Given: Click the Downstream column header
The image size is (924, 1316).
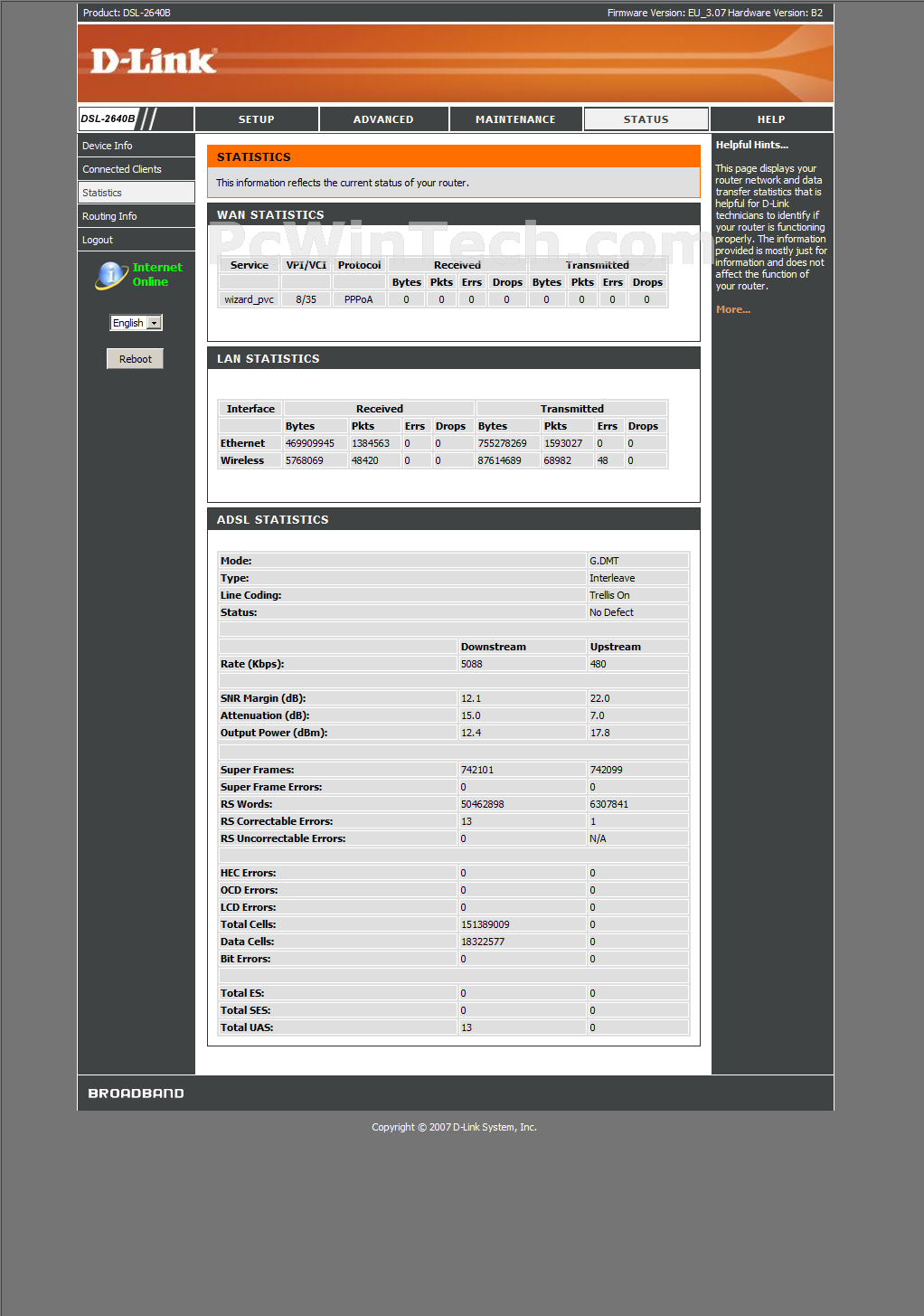Looking at the screenshot, I should 494,647.
